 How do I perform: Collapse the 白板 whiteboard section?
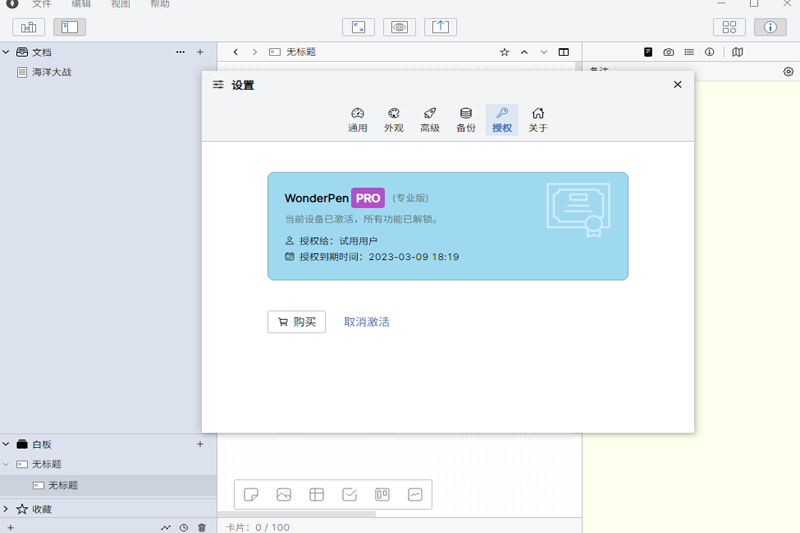click(x=6, y=444)
